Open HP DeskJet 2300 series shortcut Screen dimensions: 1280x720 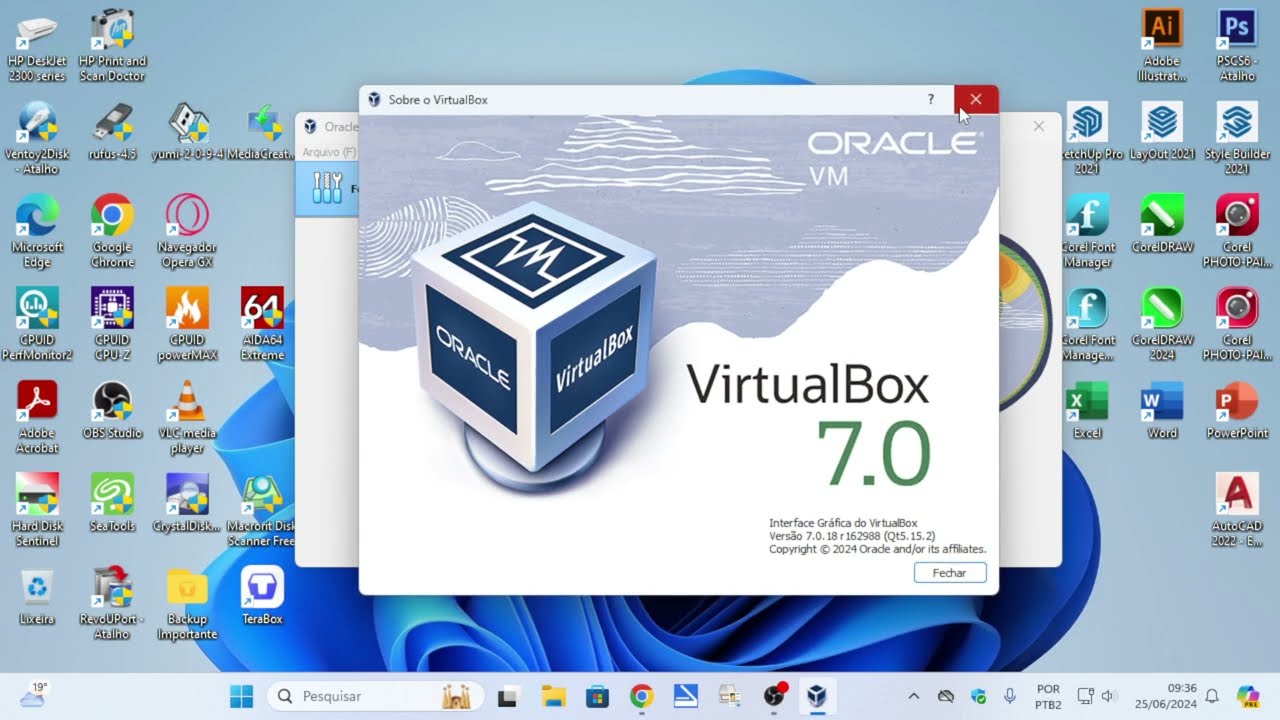pos(37,46)
